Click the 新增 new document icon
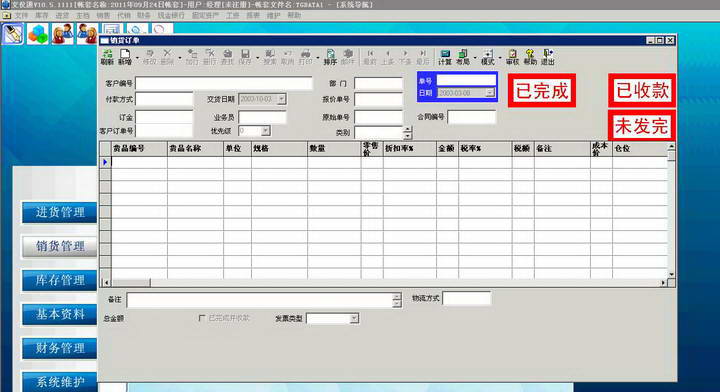The width and height of the screenshot is (720, 392). click(x=124, y=57)
